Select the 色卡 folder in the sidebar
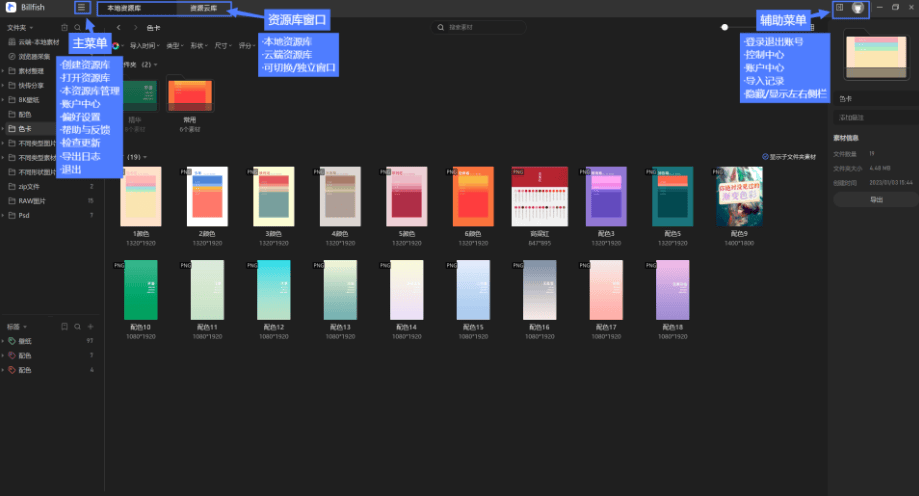The image size is (919, 496). pos(26,129)
